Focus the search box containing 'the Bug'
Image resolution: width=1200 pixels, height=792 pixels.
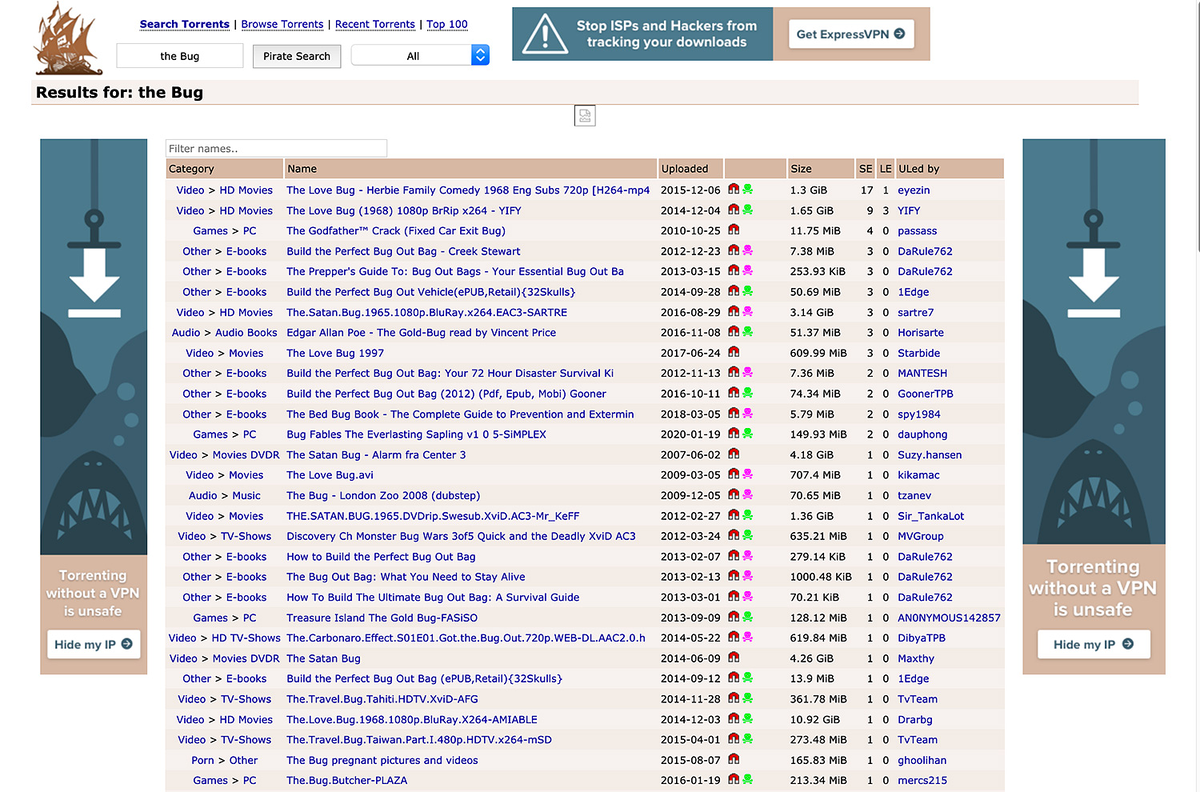pos(180,56)
